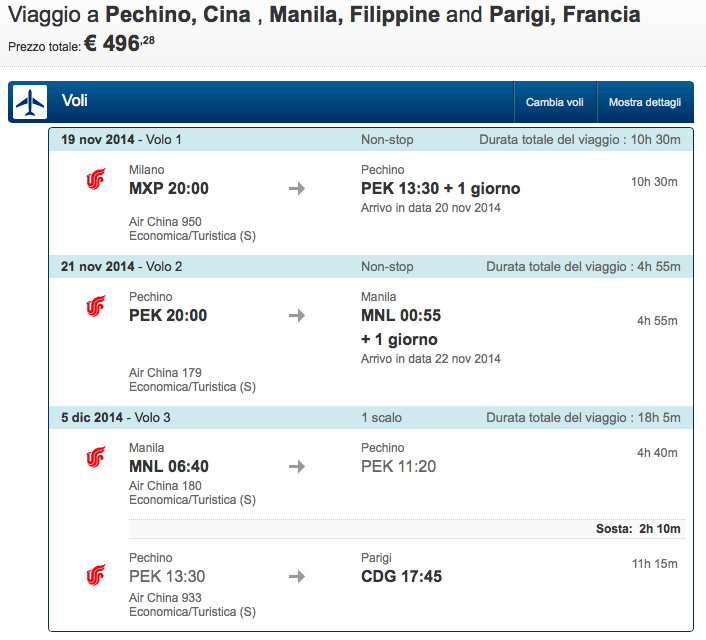Click the Air China logo for flight 180
The width and height of the screenshot is (706, 640).
pos(95,457)
